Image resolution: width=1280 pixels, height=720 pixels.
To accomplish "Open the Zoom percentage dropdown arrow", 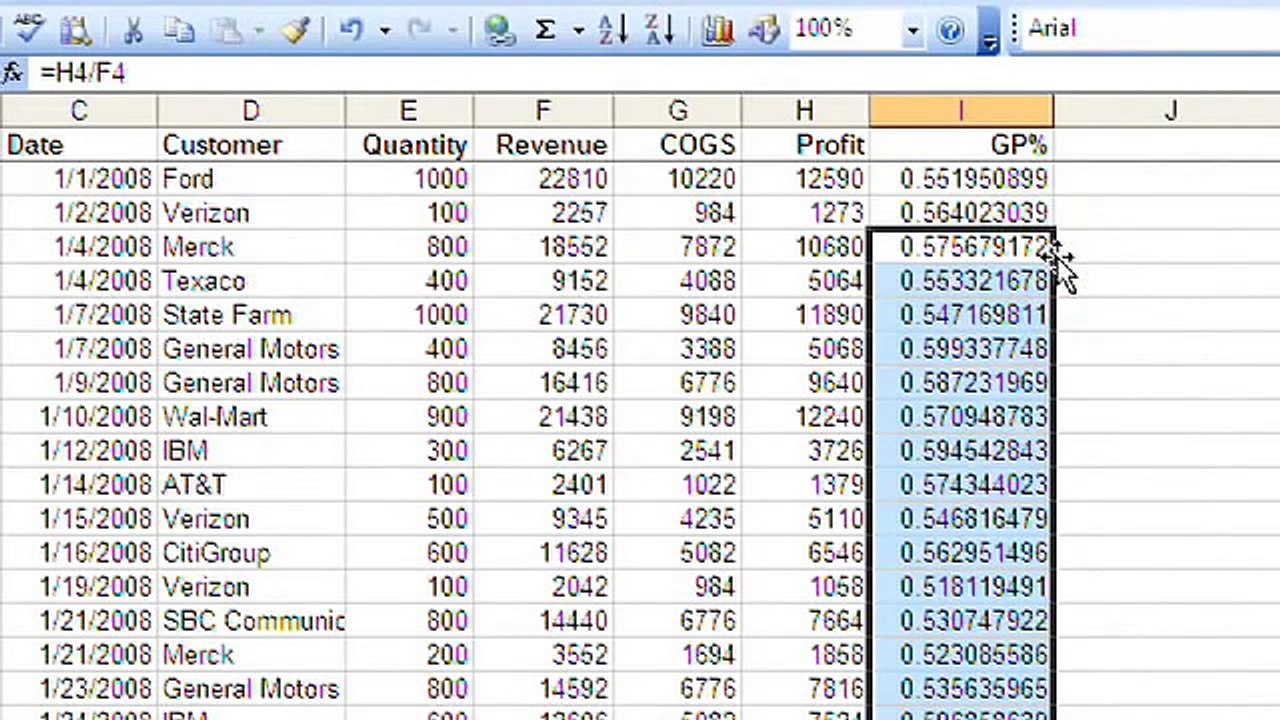I will 912,30.
